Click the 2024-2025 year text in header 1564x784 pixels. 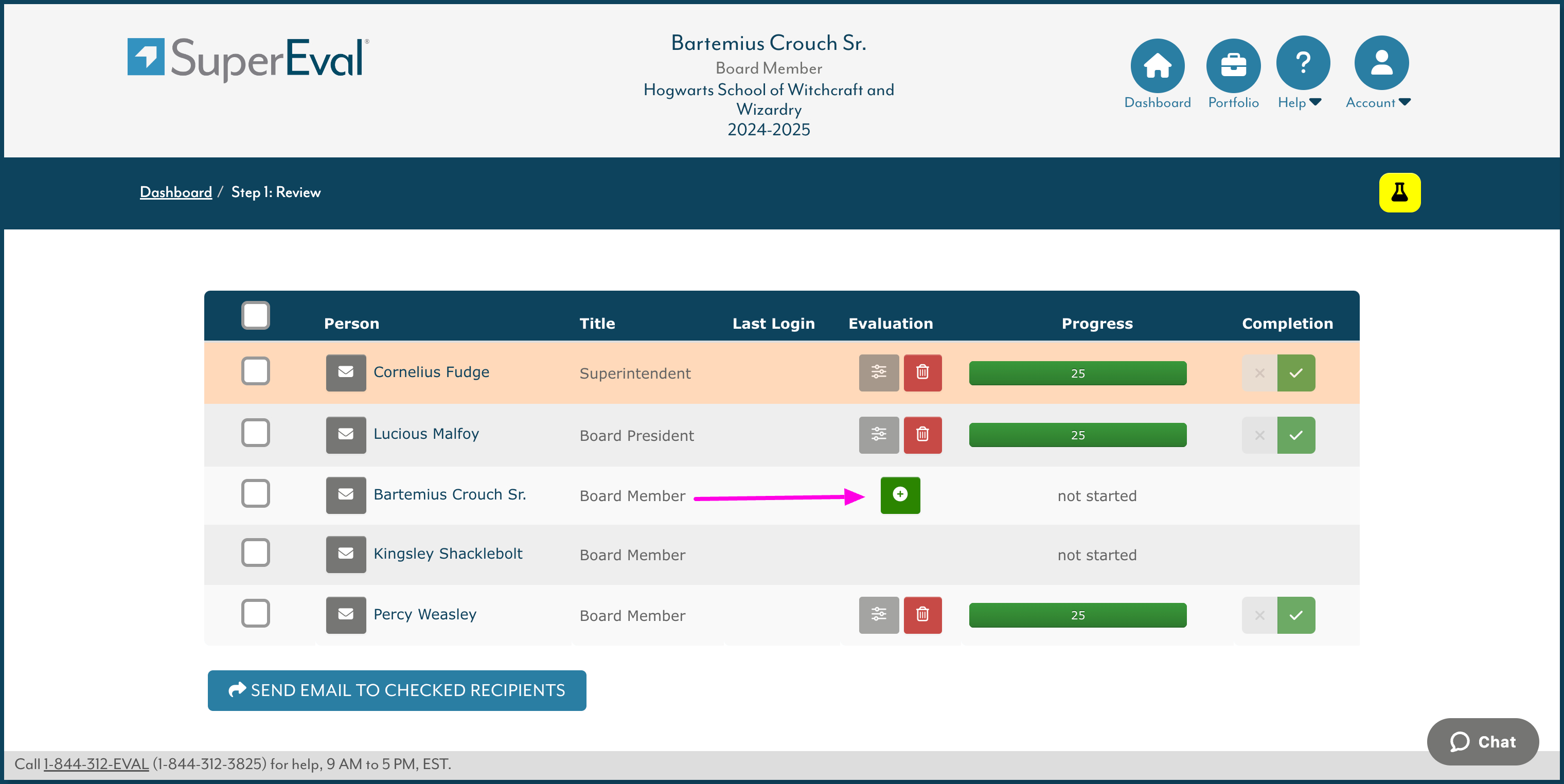point(768,129)
